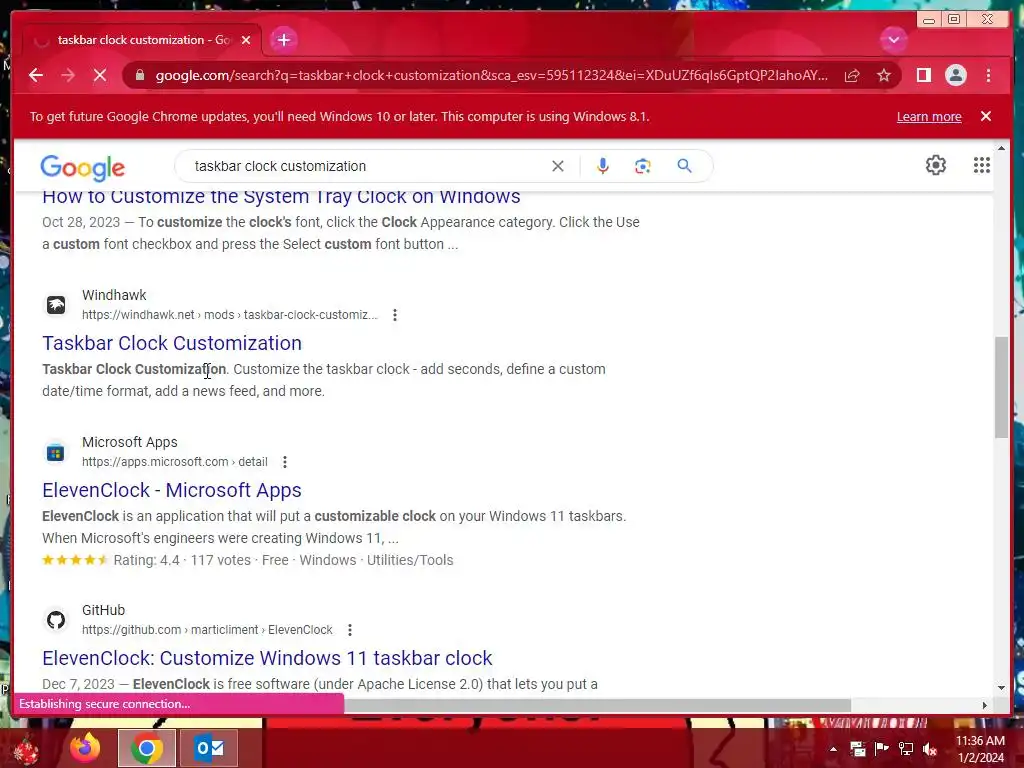Screen dimensions: 1024x768
Task: Click the Rating: 4.4 text
Action: click(x=146, y=560)
